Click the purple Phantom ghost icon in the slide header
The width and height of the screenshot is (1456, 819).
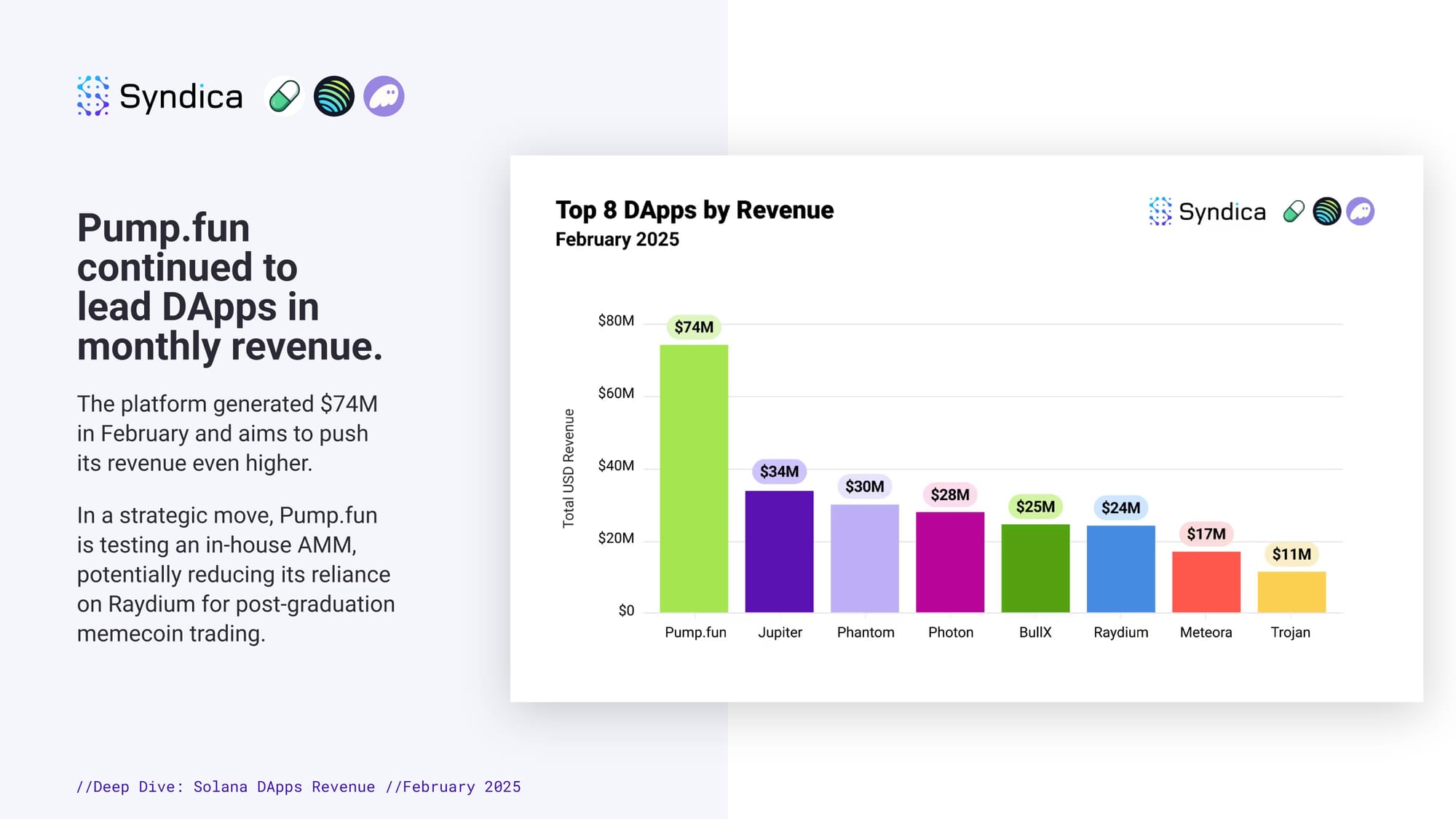[x=384, y=96]
